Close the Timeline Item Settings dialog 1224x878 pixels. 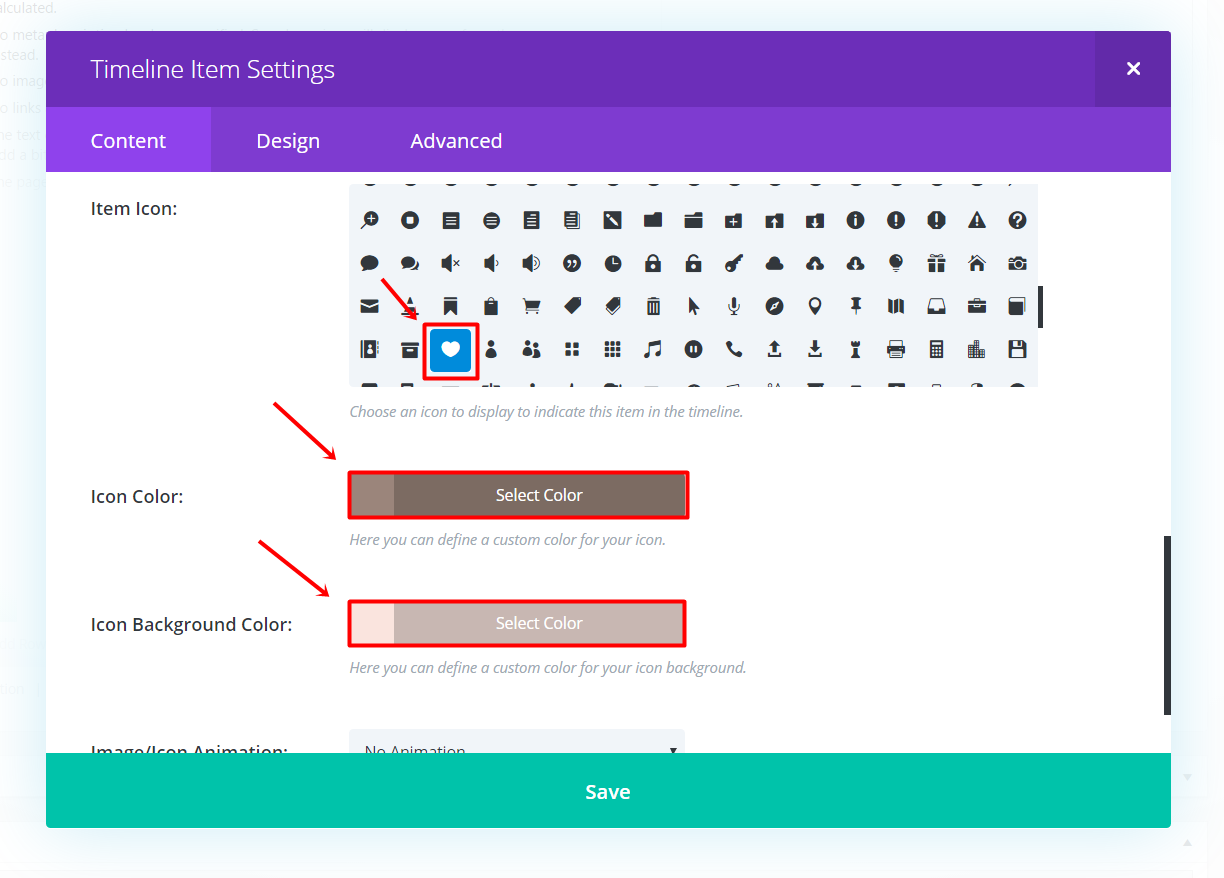point(1133,69)
